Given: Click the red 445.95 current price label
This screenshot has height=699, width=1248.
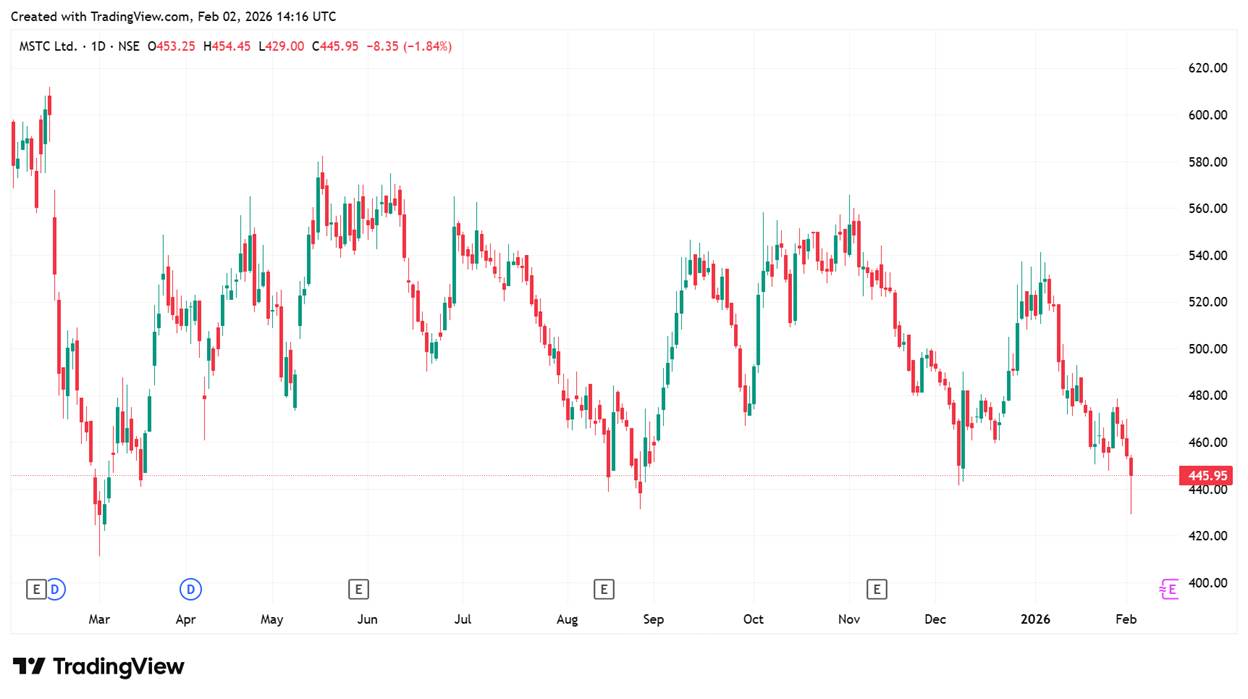Looking at the screenshot, I should [x=1204, y=476].
